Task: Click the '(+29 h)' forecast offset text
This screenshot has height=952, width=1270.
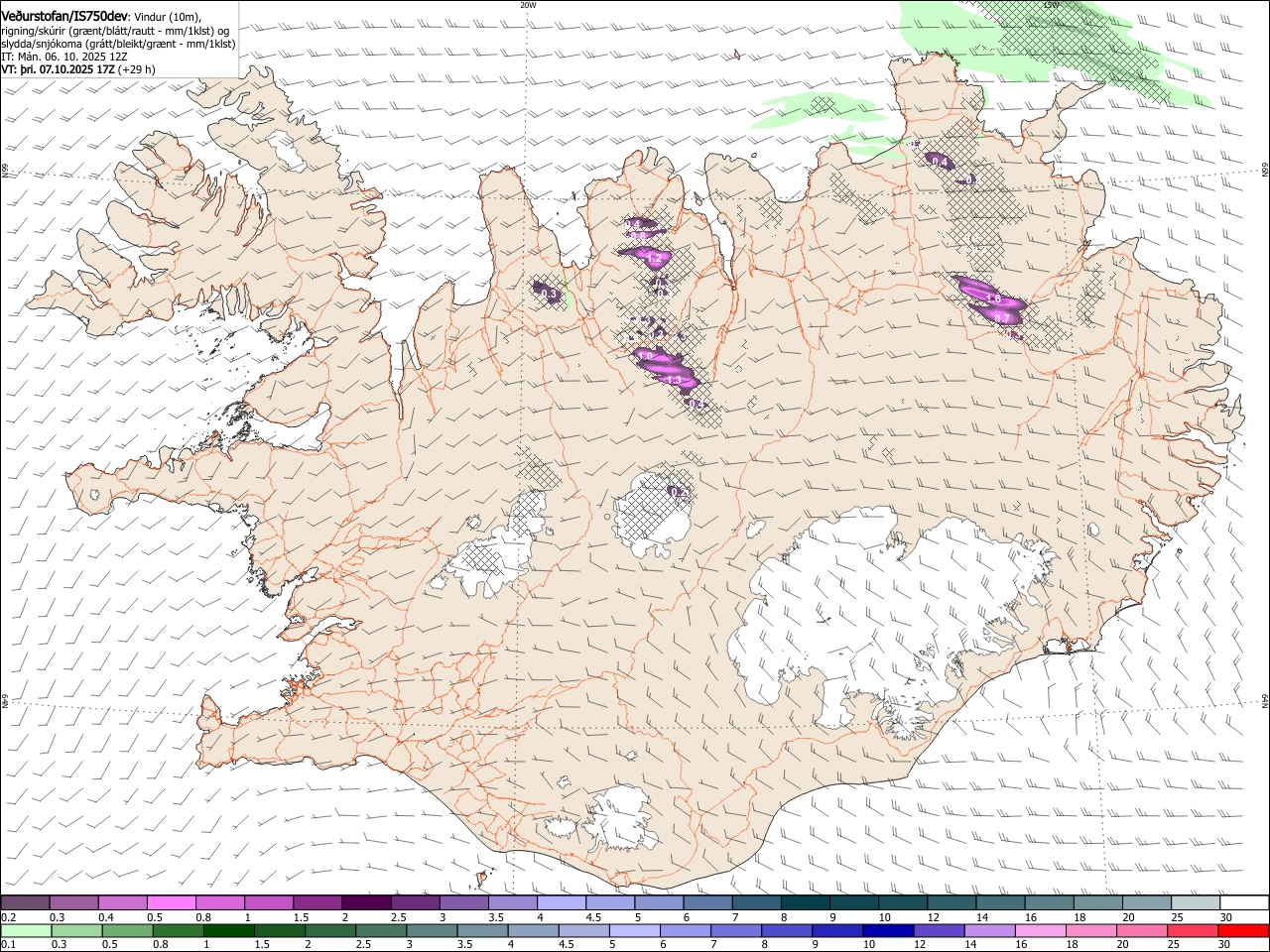Action: coord(136,69)
